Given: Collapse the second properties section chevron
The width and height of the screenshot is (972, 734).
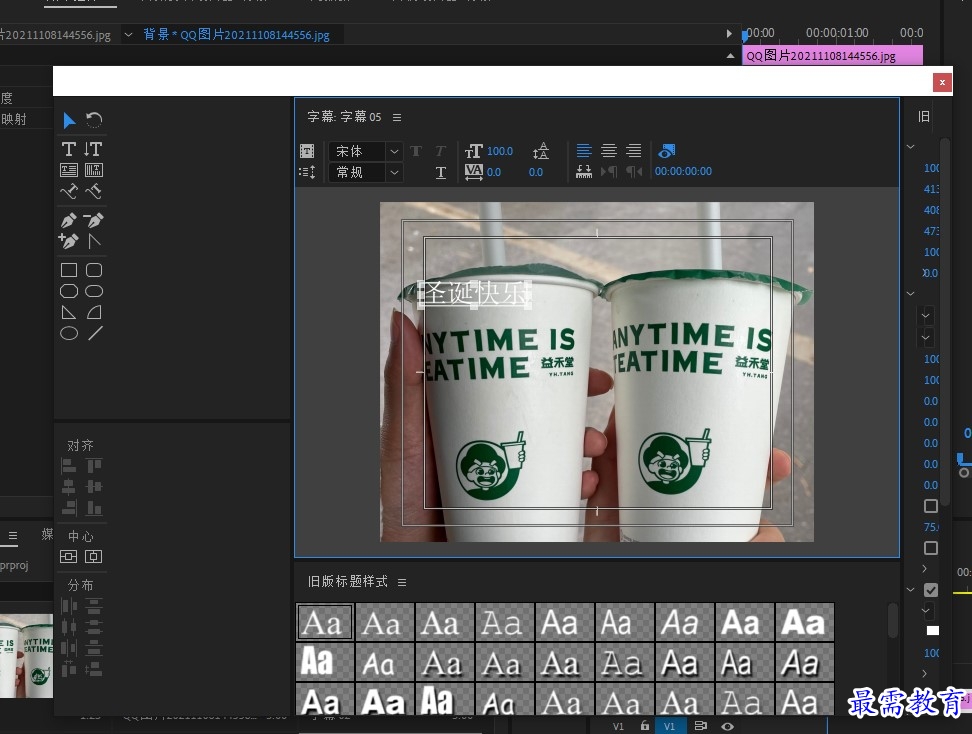Looking at the screenshot, I should pyautogui.click(x=911, y=293).
